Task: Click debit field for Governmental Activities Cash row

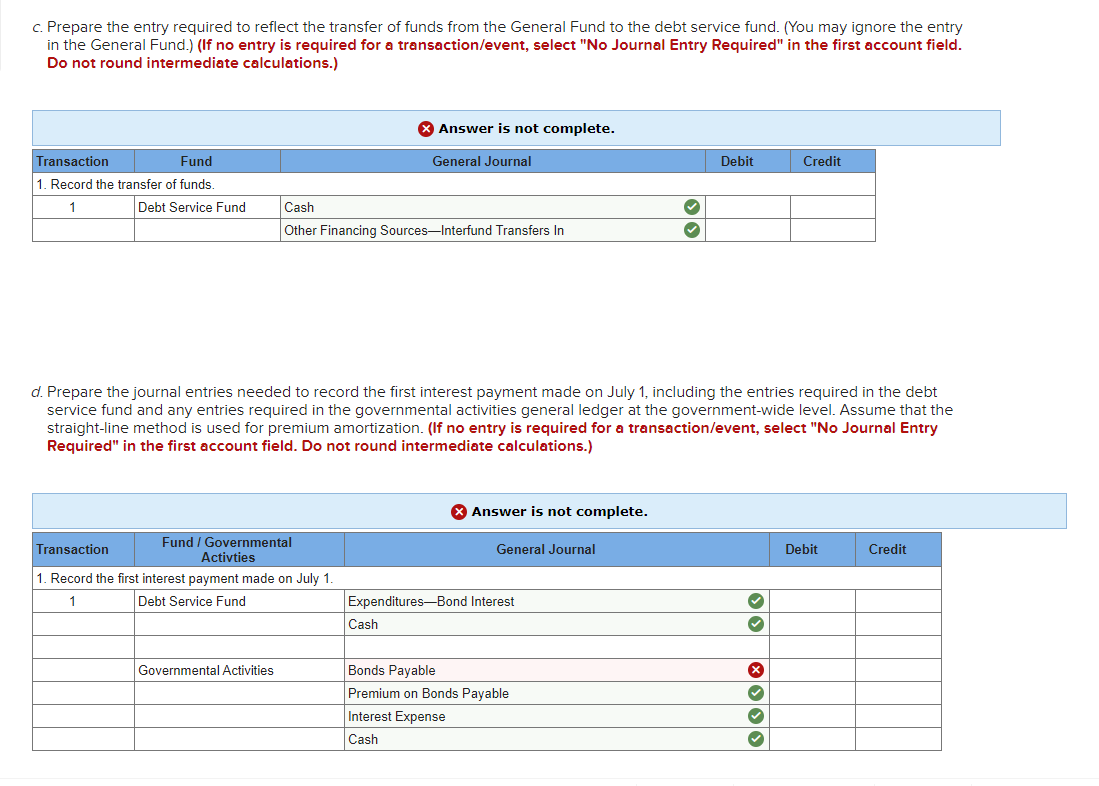Action: pyautogui.click(x=812, y=739)
